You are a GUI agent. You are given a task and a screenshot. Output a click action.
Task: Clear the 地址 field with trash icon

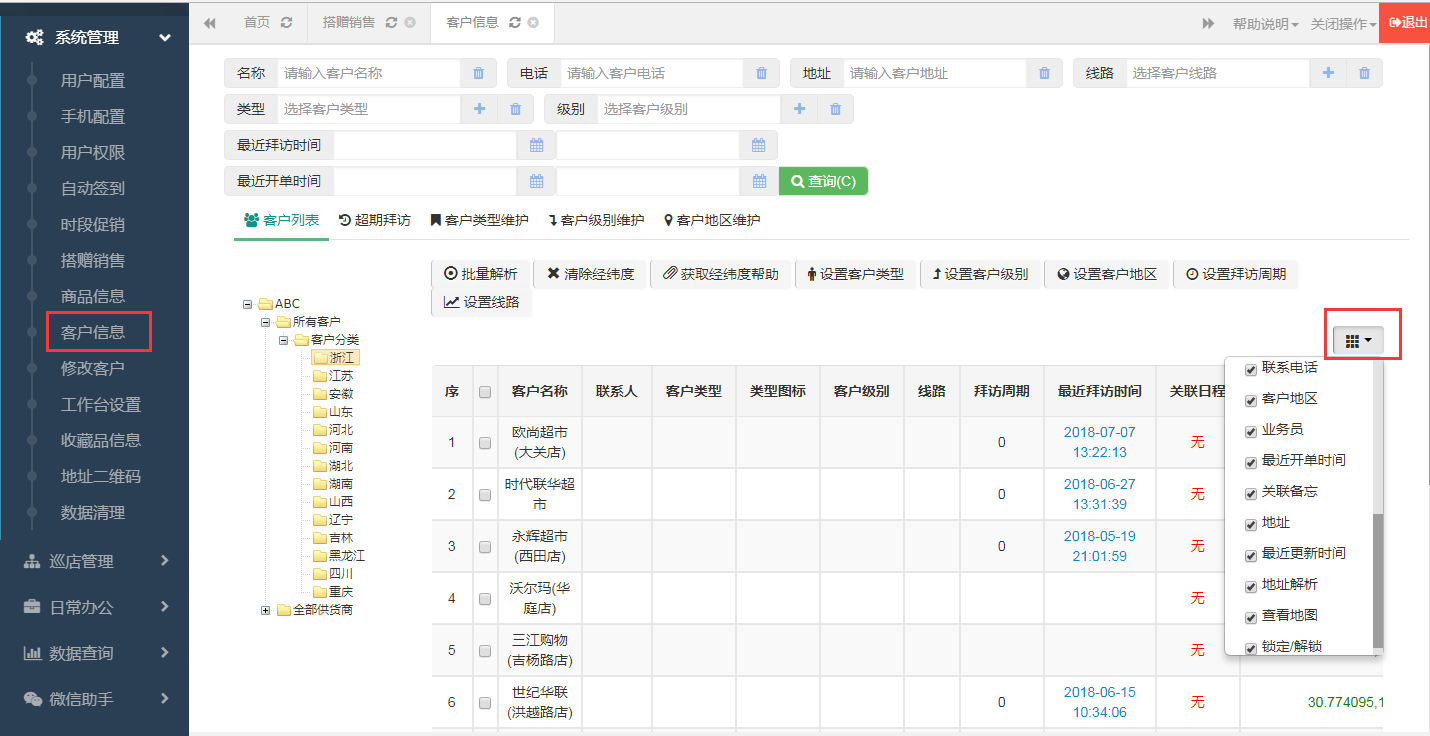tap(1044, 73)
